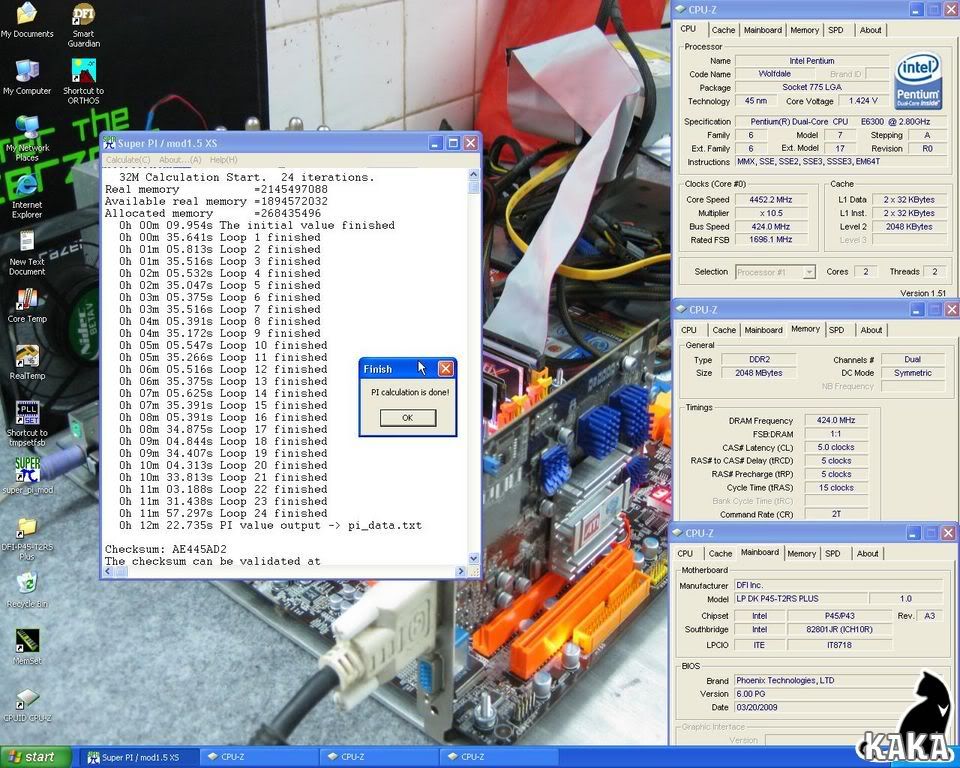Activate the first CPU-Z taskbar button
The height and width of the screenshot is (768, 960).
point(259,758)
